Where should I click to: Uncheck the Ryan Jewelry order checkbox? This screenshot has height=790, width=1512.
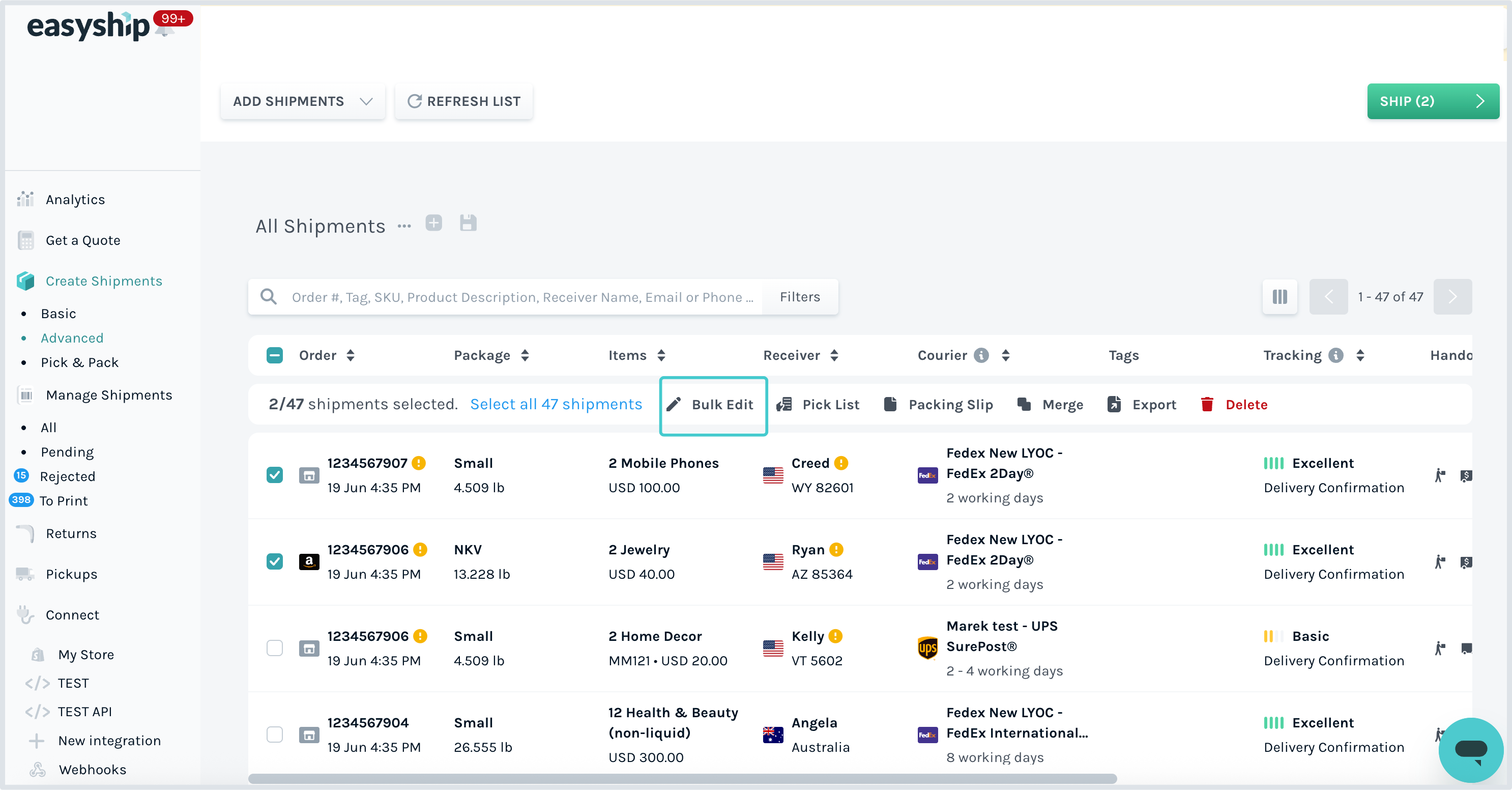pyautogui.click(x=275, y=562)
